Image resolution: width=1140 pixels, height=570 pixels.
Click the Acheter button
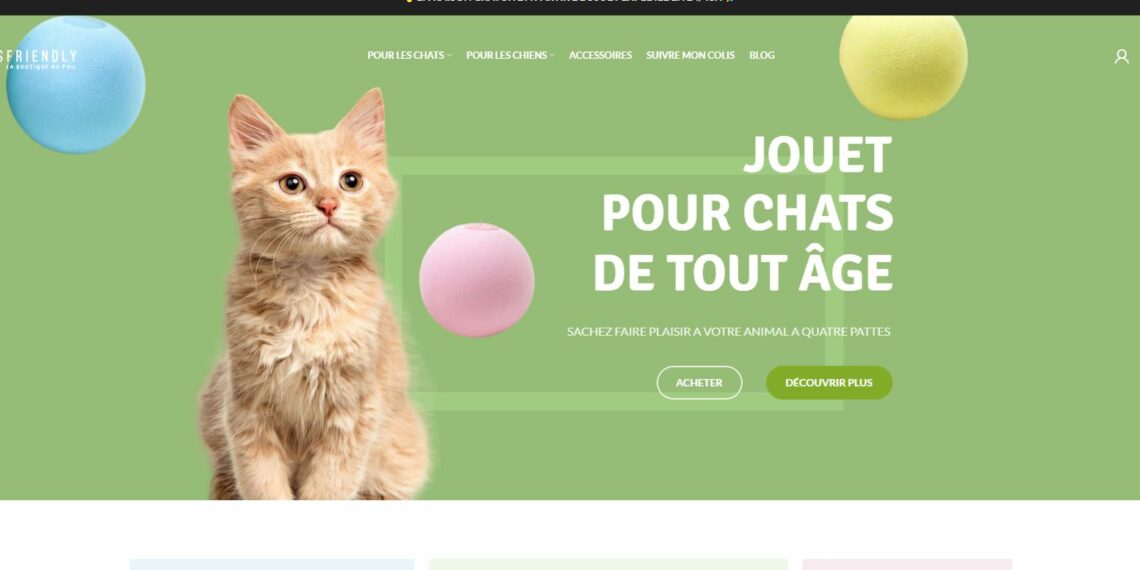[x=699, y=382]
